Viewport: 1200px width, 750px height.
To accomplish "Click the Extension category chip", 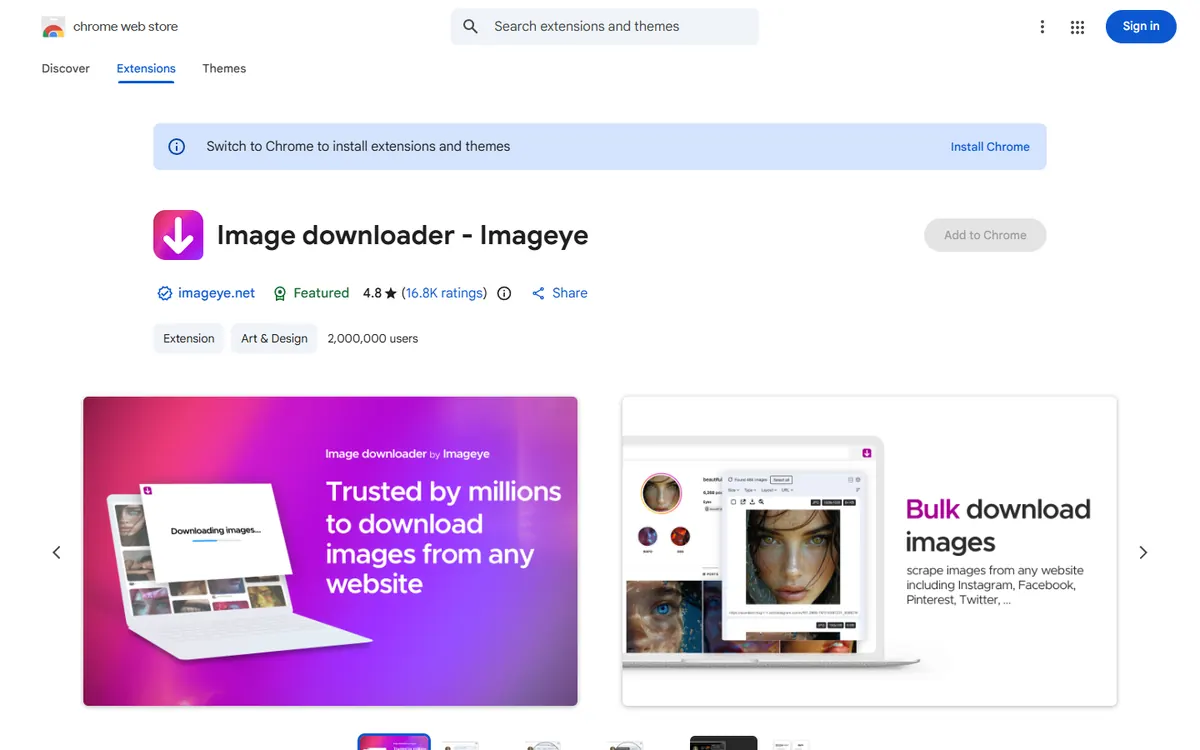I will pyautogui.click(x=189, y=338).
